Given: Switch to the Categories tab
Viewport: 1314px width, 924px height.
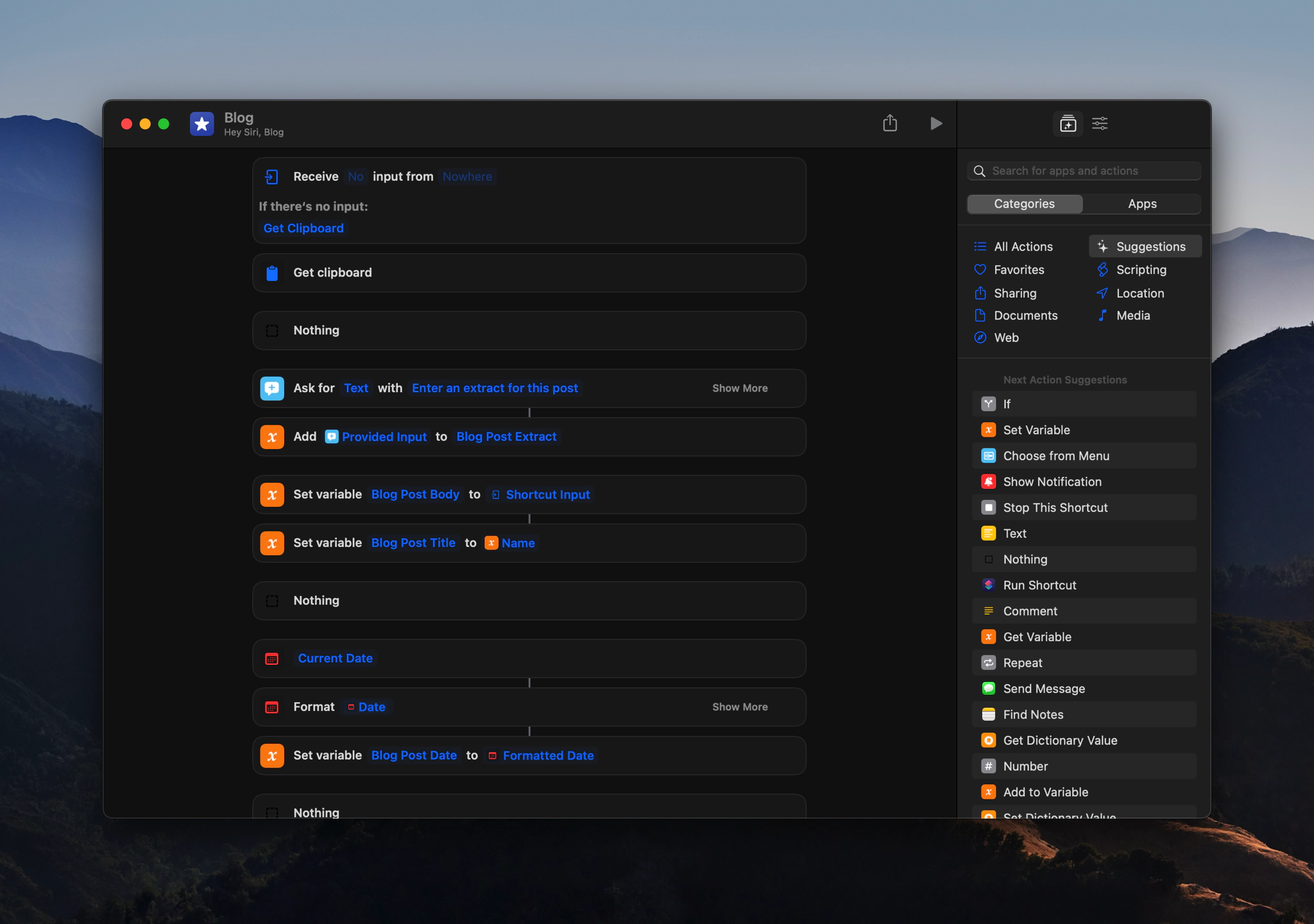Looking at the screenshot, I should (1025, 203).
